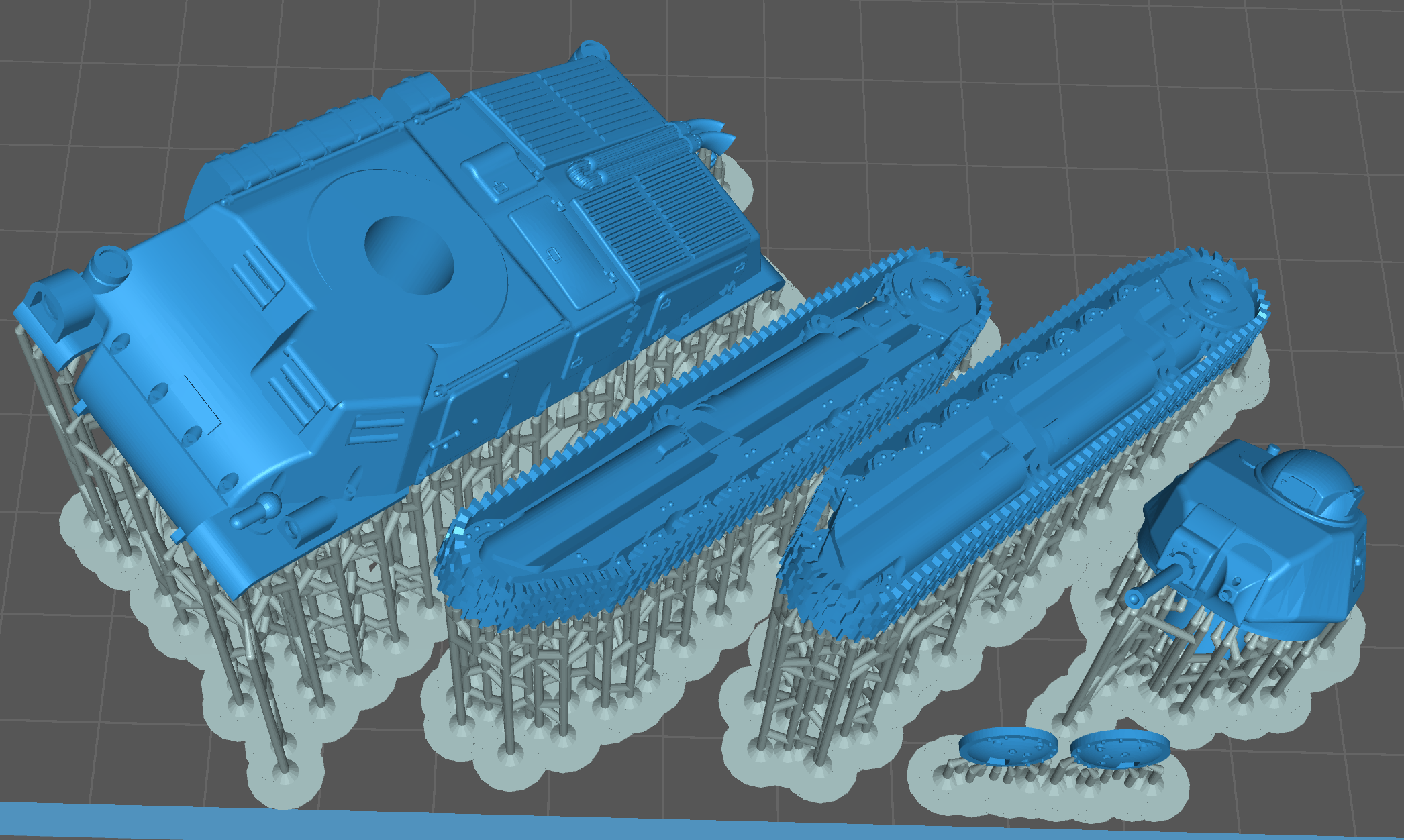Click the circular turret ring hole on hull

click(408, 255)
